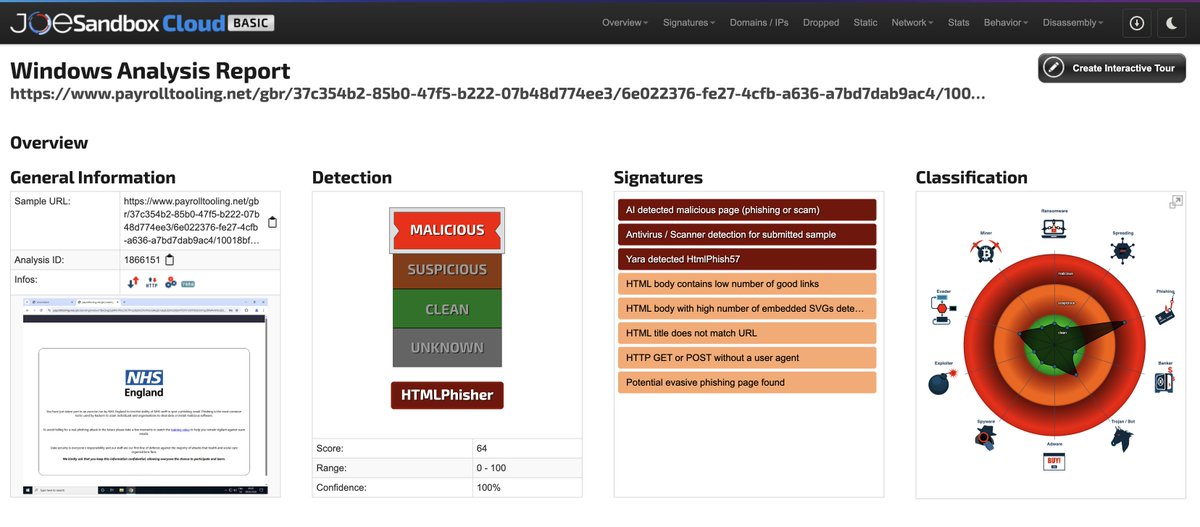Open 'HTTP GET or POST without user agent' signature

click(x=747, y=357)
